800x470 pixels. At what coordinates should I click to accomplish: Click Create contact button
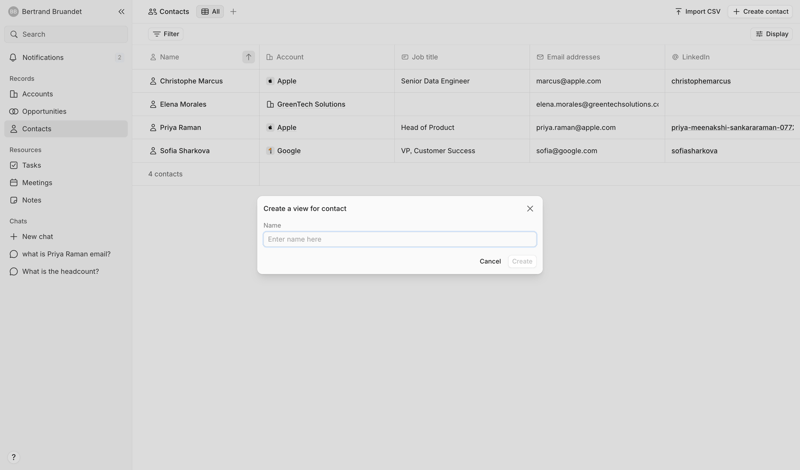coord(760,11)
